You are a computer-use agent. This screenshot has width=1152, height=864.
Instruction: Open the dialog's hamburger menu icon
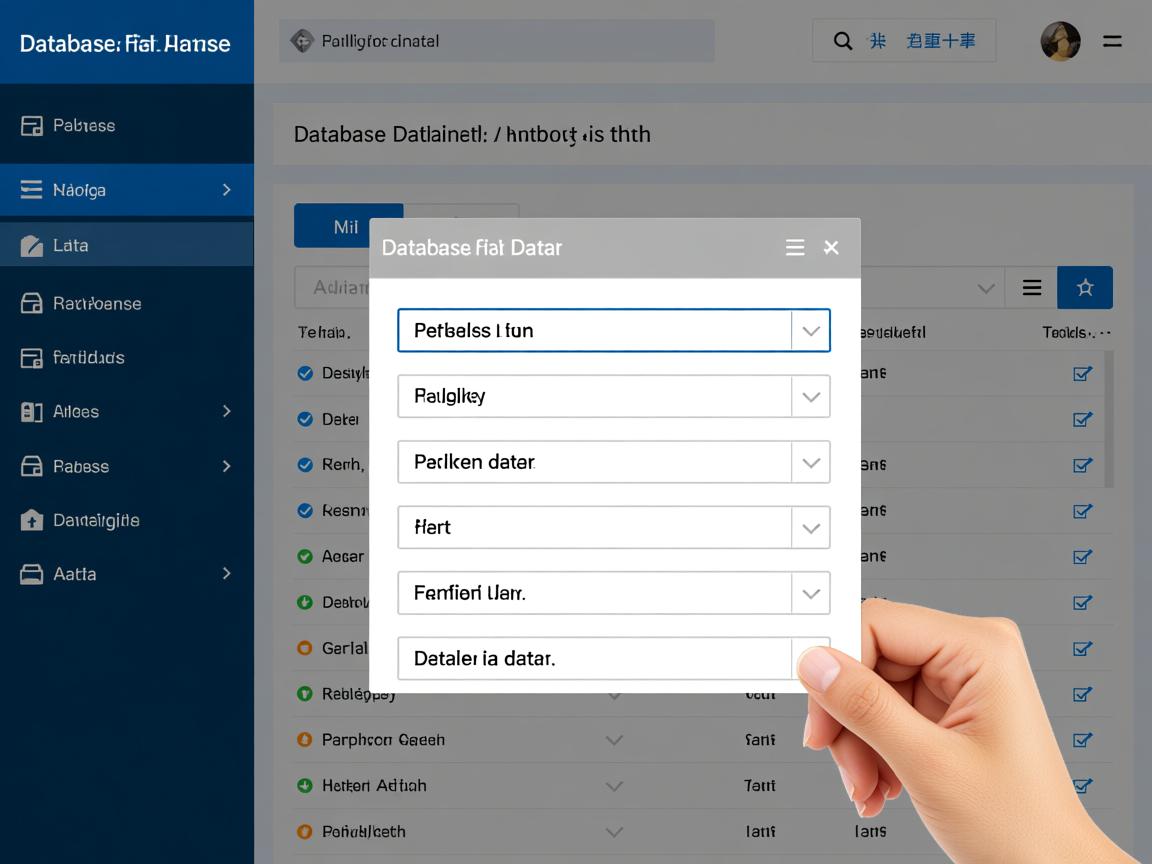tap(795, 248)
